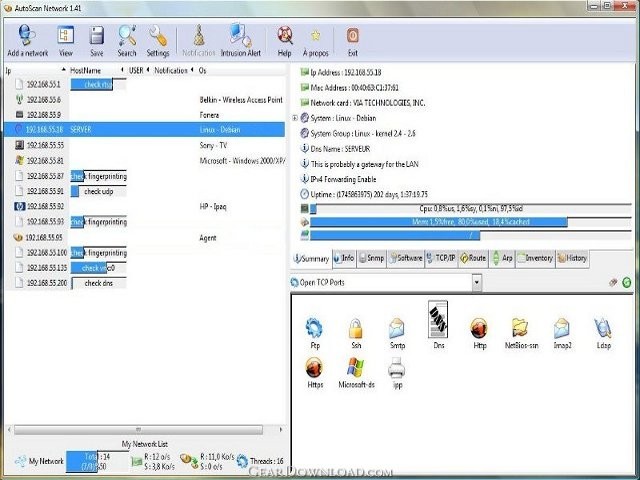Switch to the Software tab
This screenshot has width=640, height=480.
[x=406, y=258]
